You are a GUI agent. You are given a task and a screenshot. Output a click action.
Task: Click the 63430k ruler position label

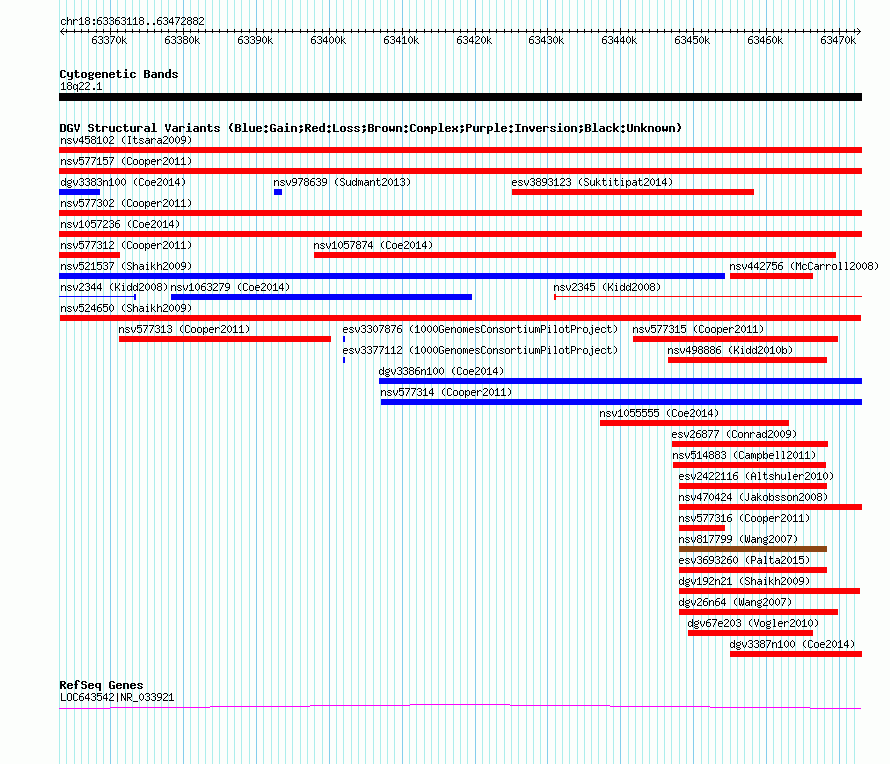546,40
